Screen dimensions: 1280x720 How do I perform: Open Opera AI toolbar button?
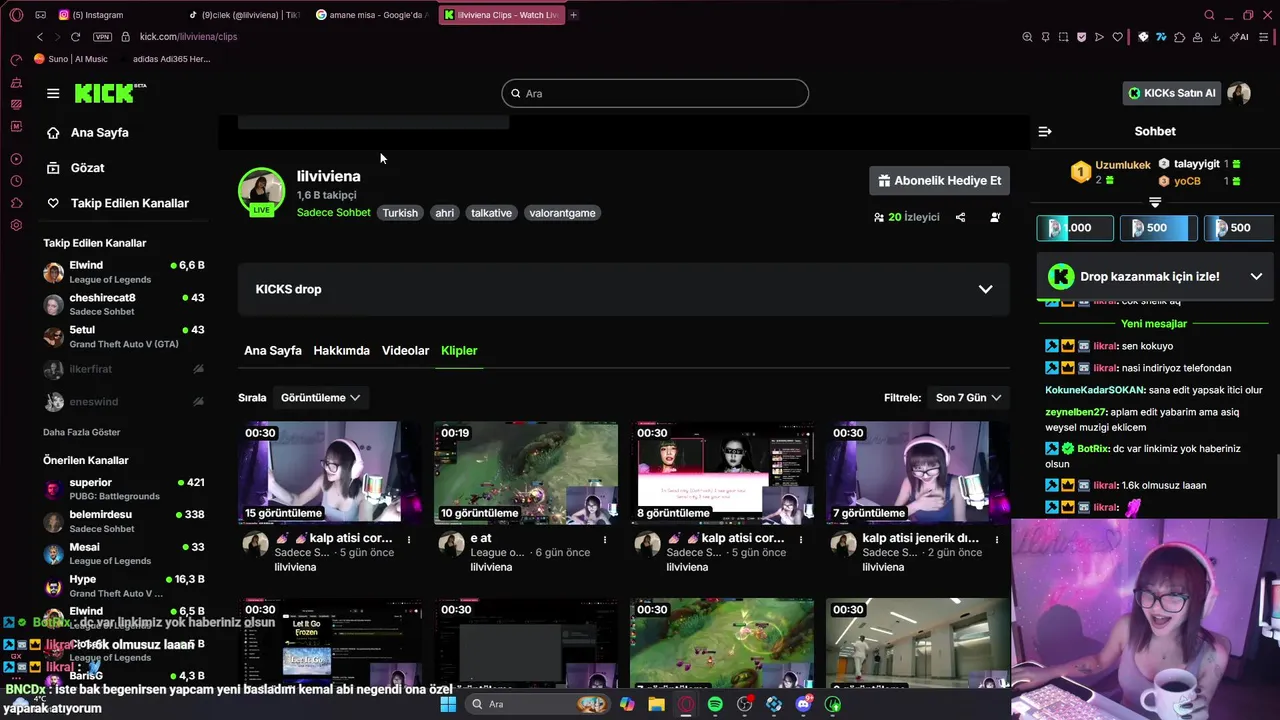pos(1240,37)
